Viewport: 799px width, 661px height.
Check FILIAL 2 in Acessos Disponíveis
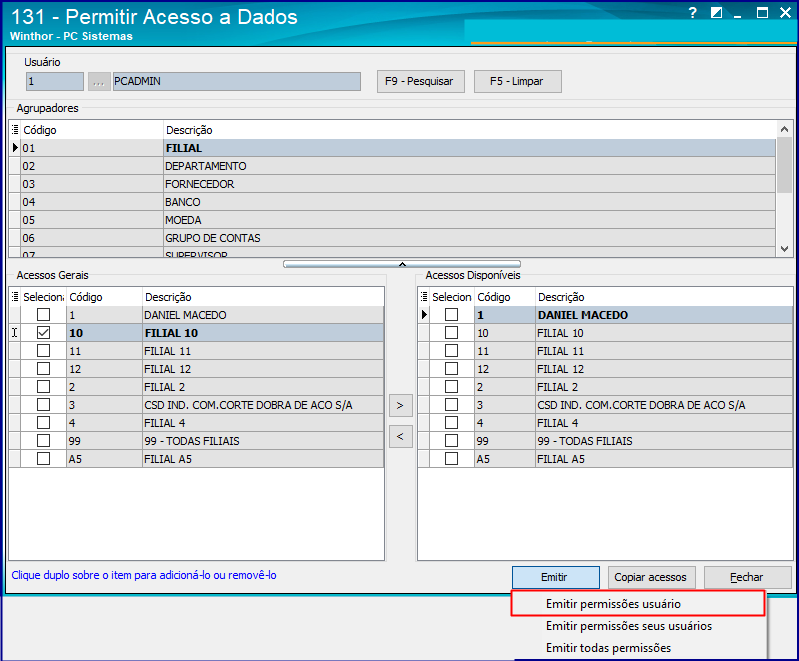pyautogui.click(x=451, y=387)
